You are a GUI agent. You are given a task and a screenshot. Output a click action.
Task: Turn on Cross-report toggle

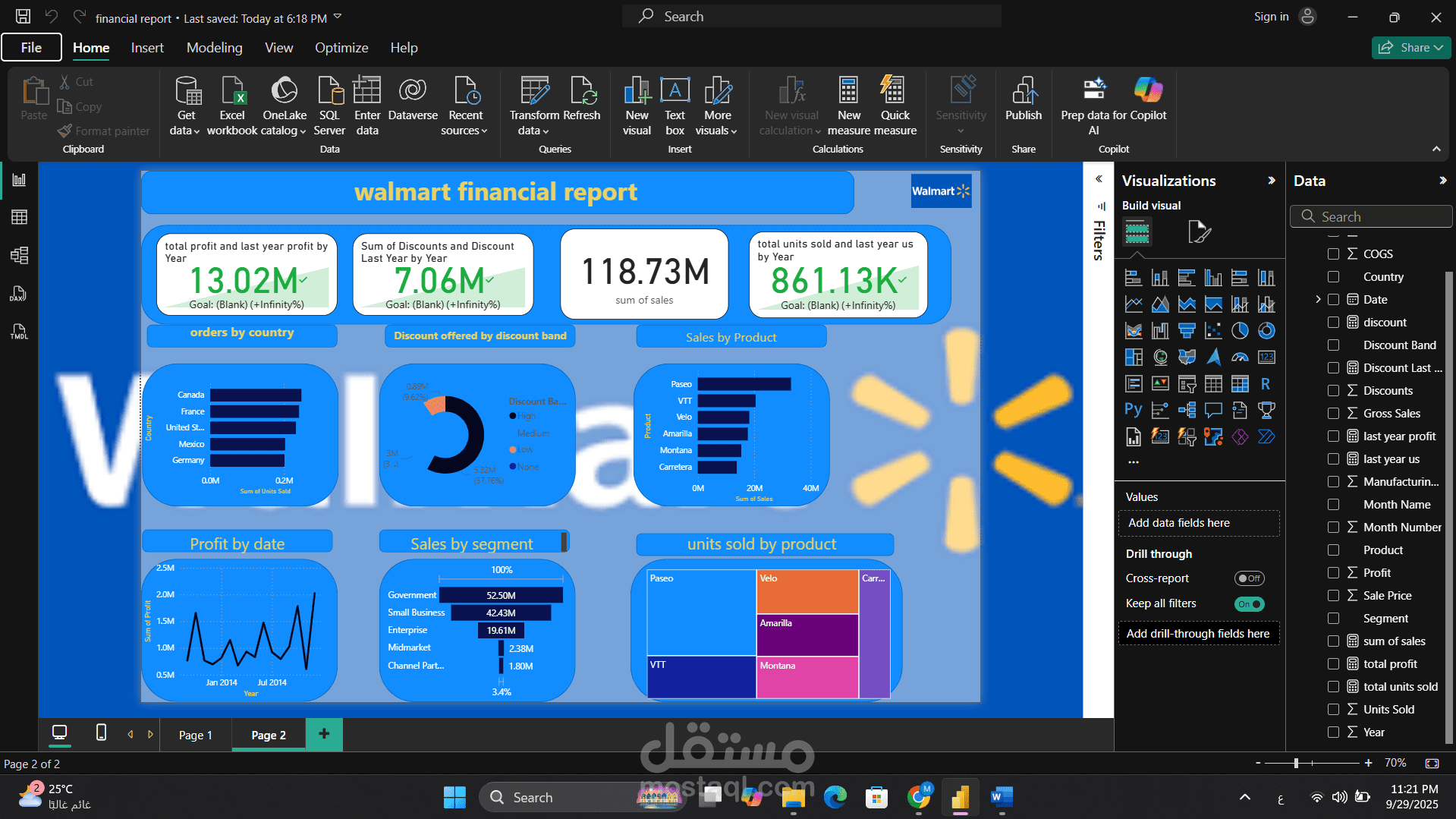(1249, 578)
